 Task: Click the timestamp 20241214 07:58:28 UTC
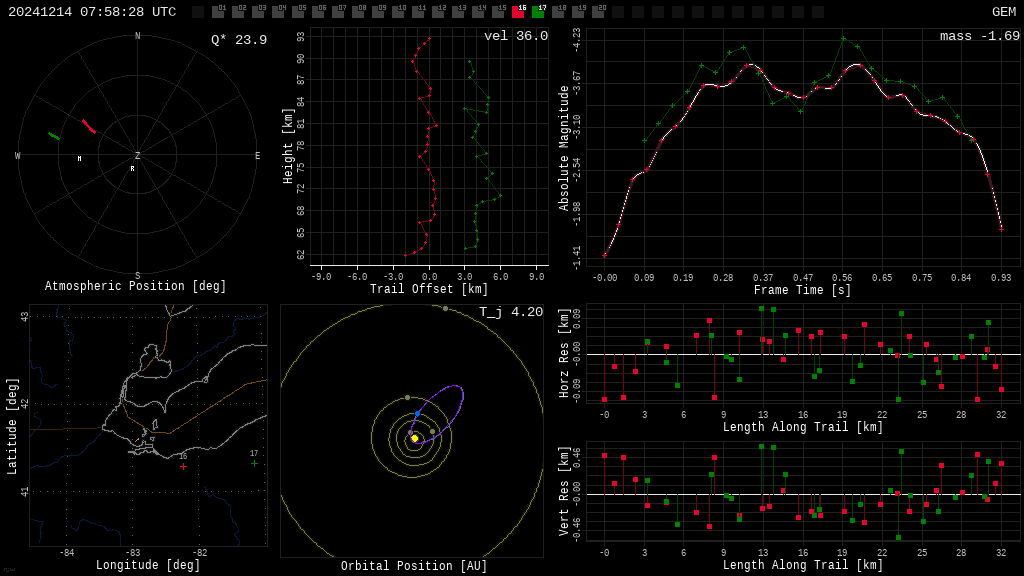point(92,12)
